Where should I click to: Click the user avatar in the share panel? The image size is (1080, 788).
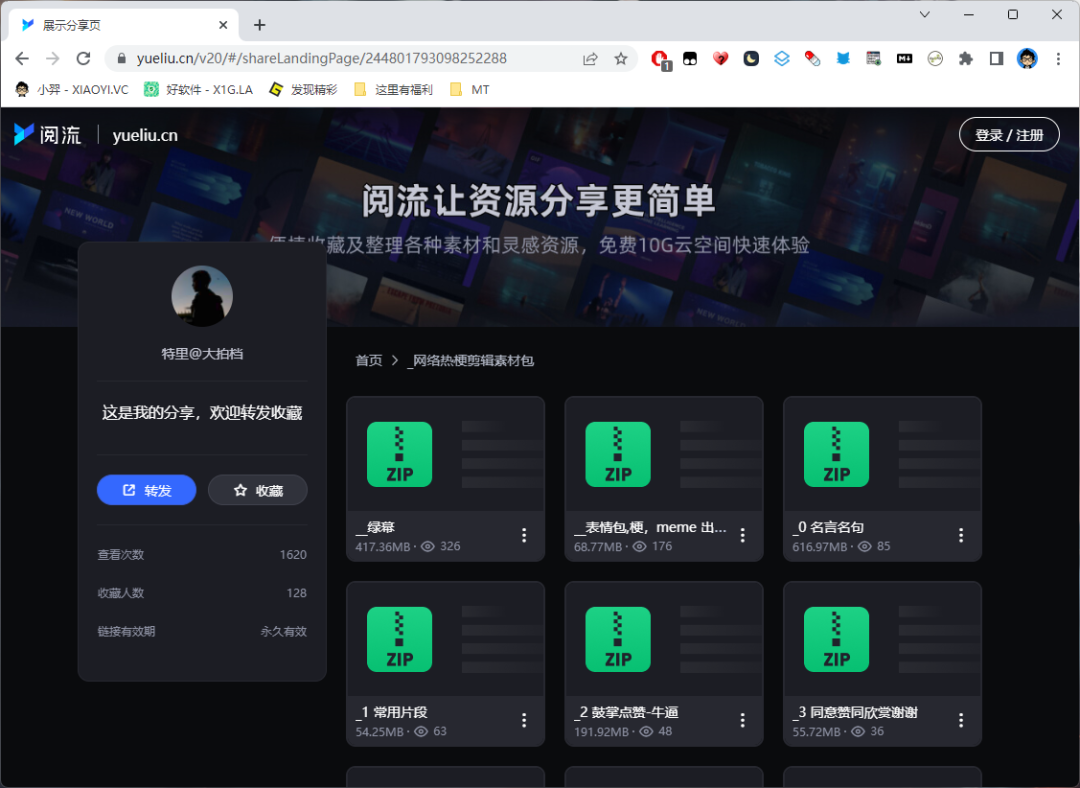click(x=202, y=296)
